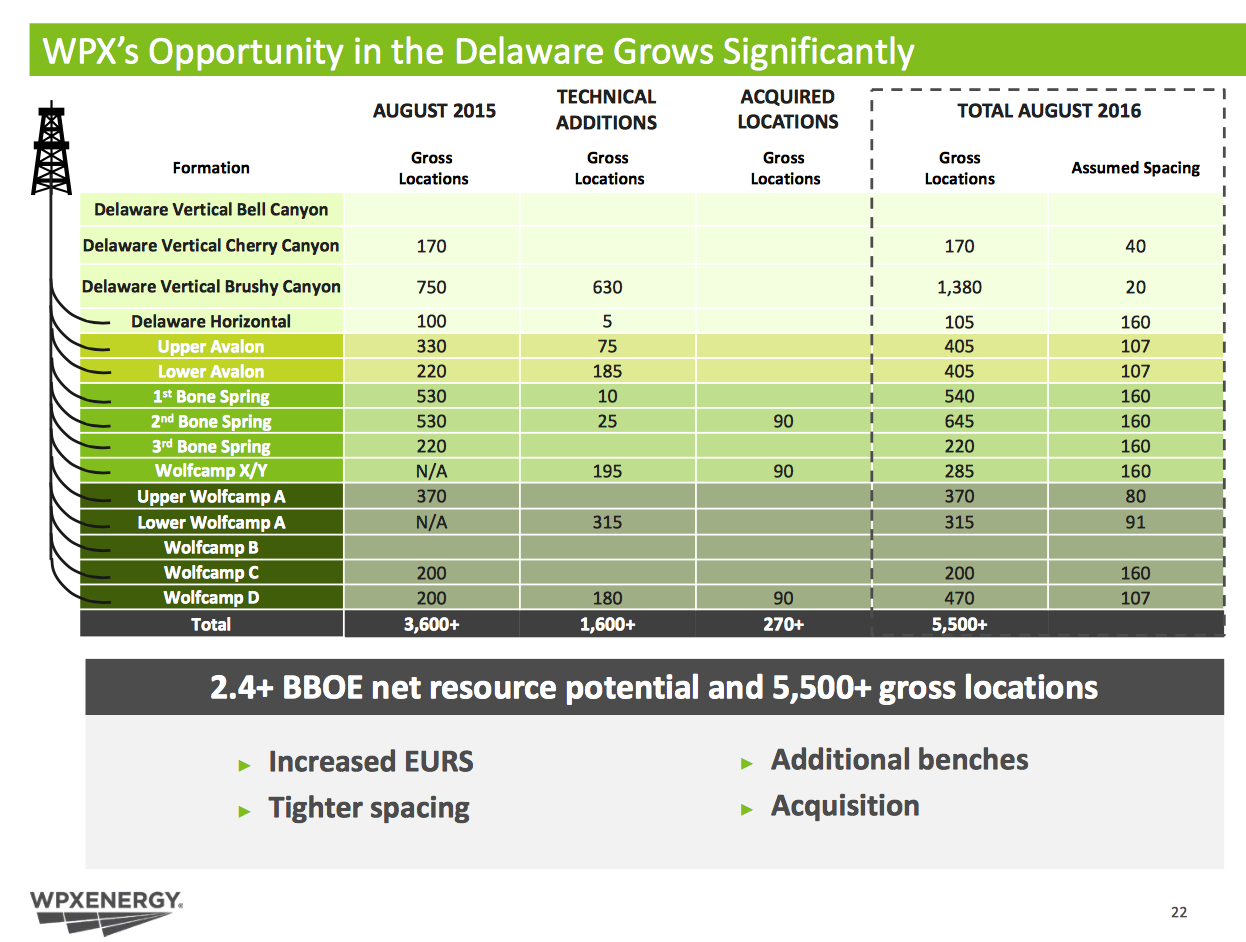This screenshot has width=1246, height=942.
Task: Select the Upper Wolfcamp A row label
Action: 211,496
